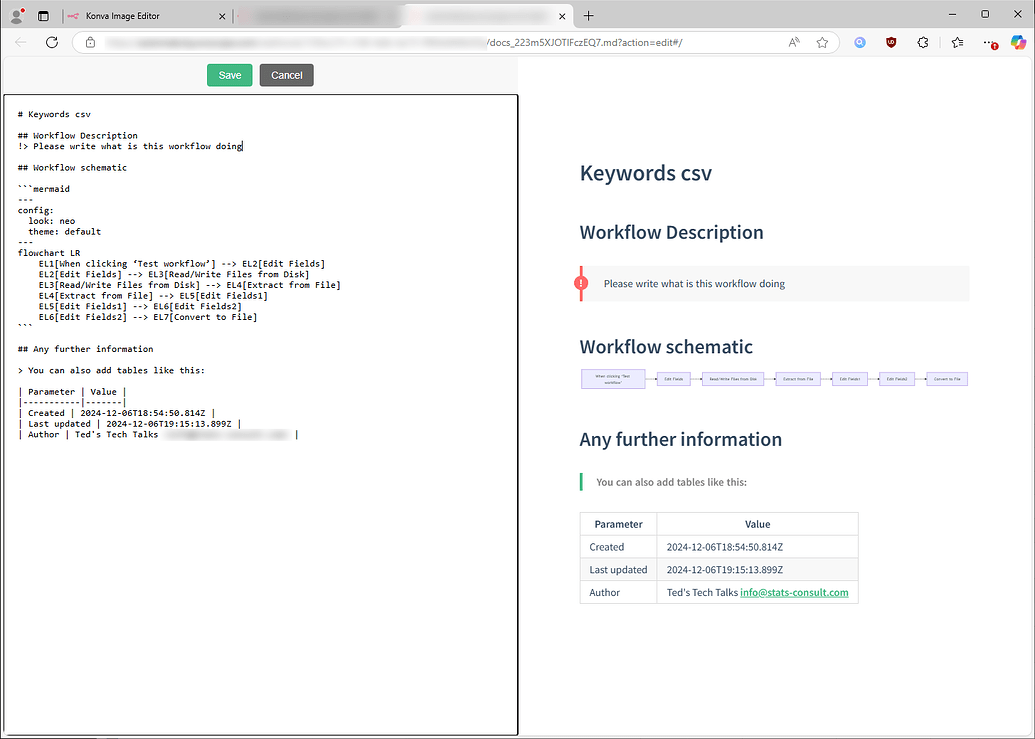
Task: Refresh the current page
Action: [x=52, y=43]
